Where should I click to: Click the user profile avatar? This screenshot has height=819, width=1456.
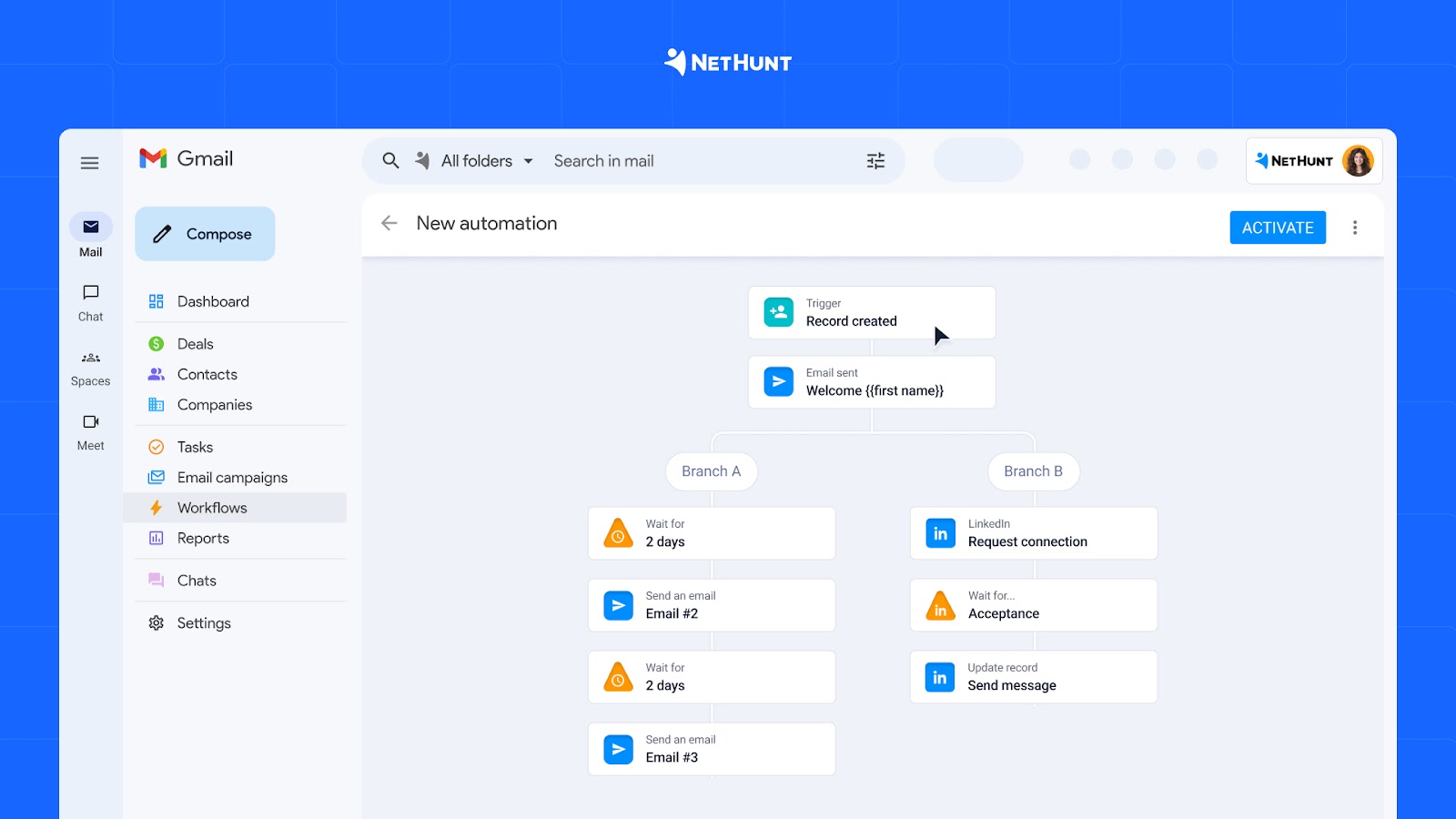coord(1358,161)
